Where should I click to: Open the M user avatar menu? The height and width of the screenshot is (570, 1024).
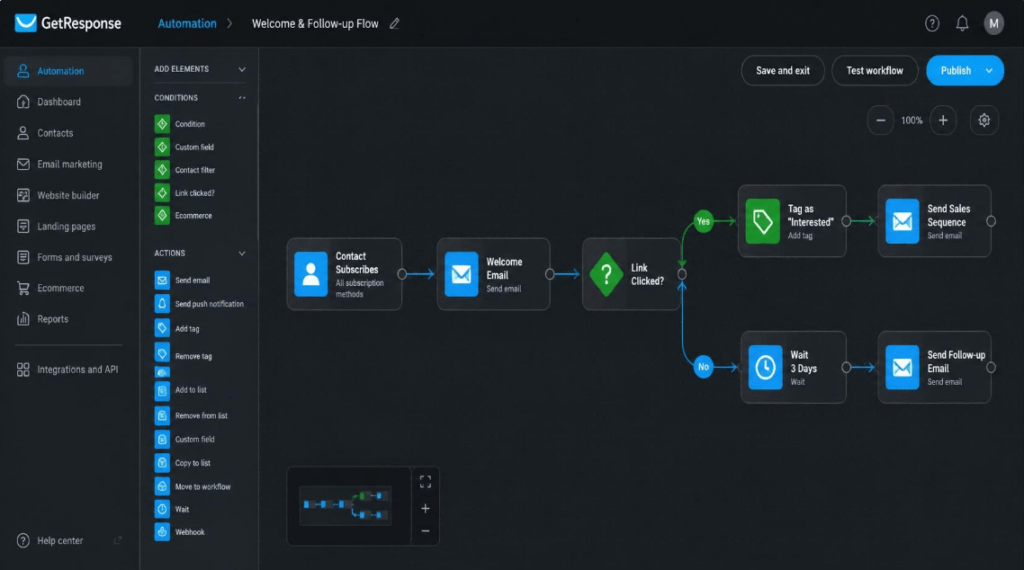(x=993, y=24)
